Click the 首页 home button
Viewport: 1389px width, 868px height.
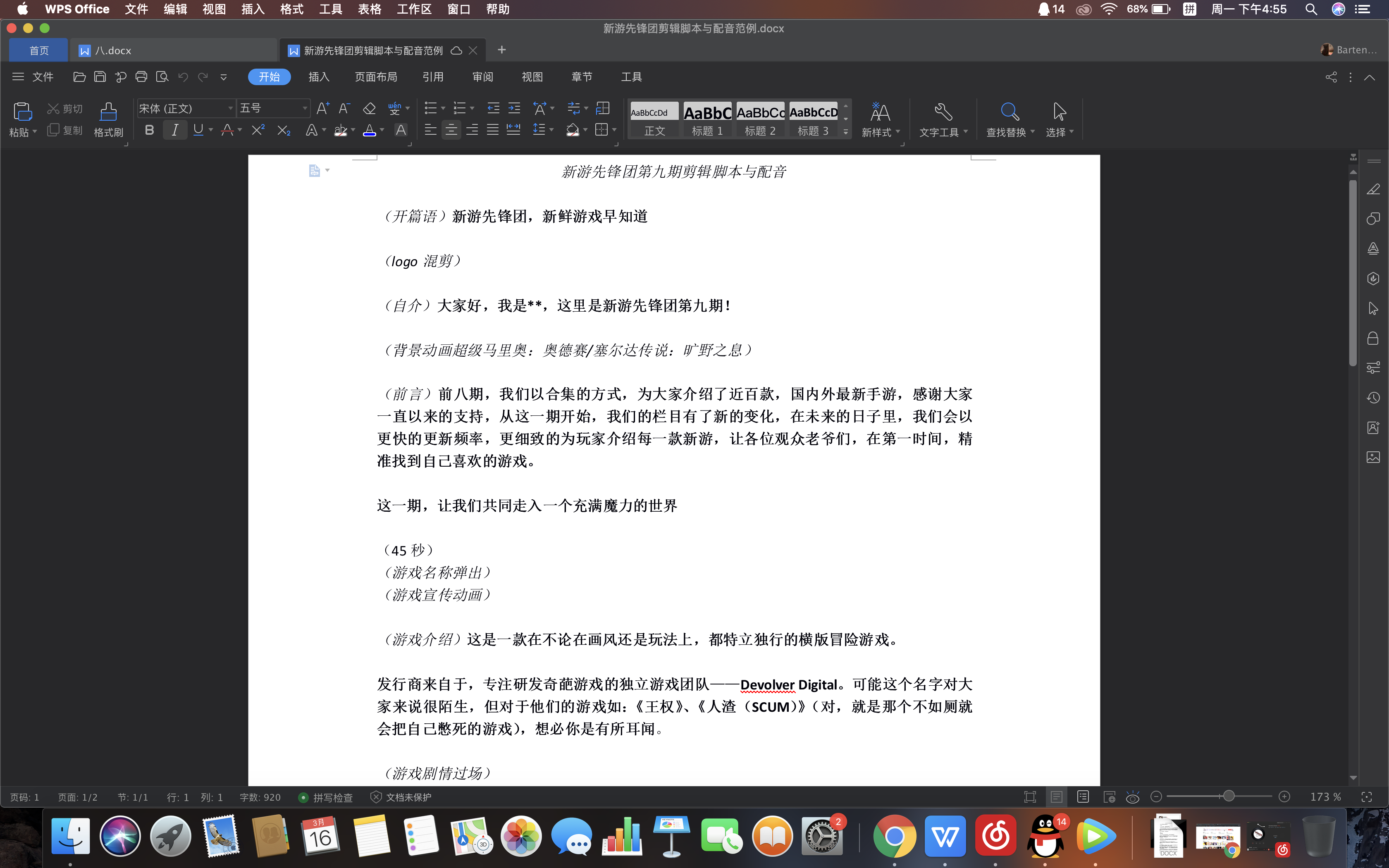coord(39,50)
